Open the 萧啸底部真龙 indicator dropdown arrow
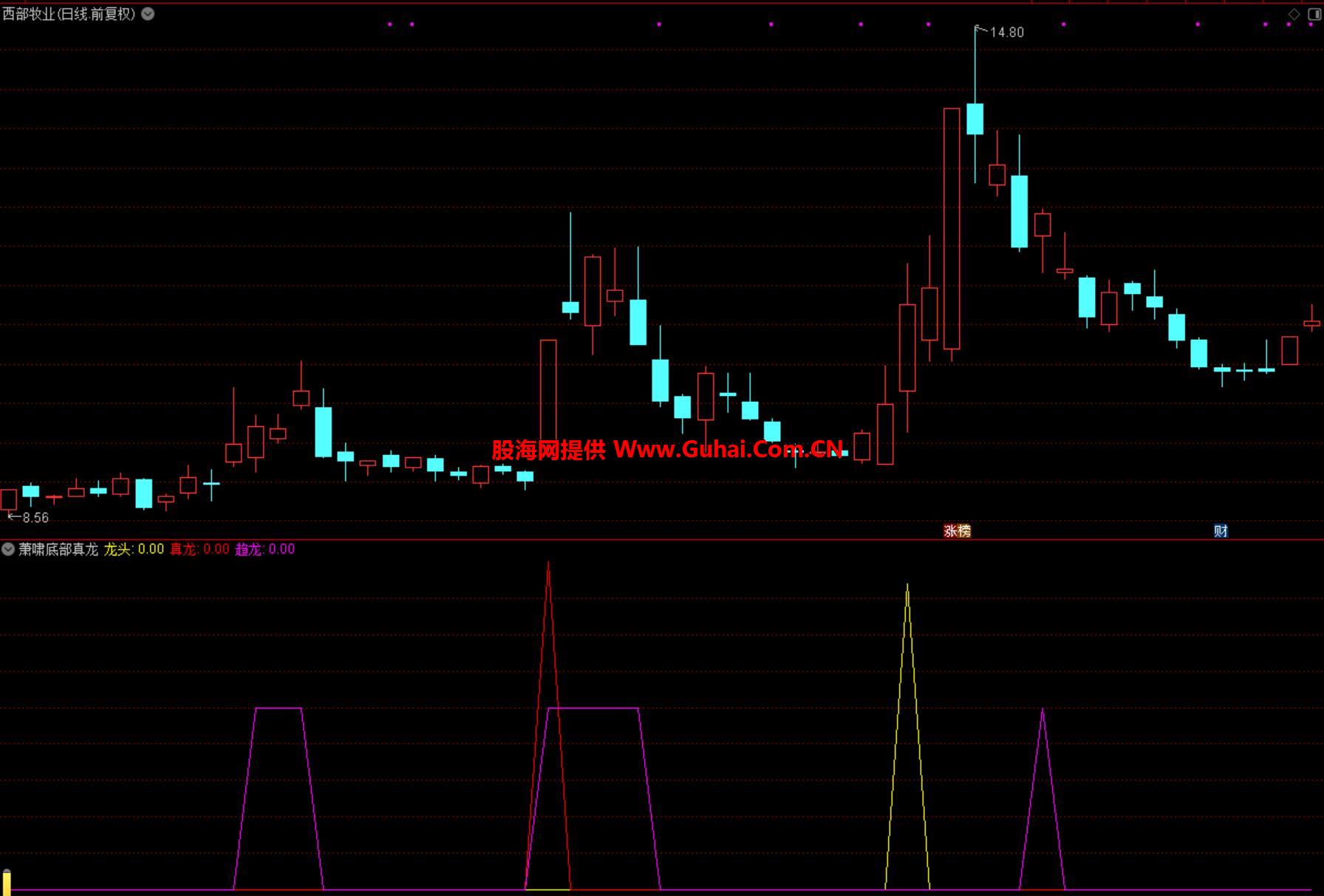Image resolution: width=1324 pixels, height=896 pixels. tap(8, 549)
